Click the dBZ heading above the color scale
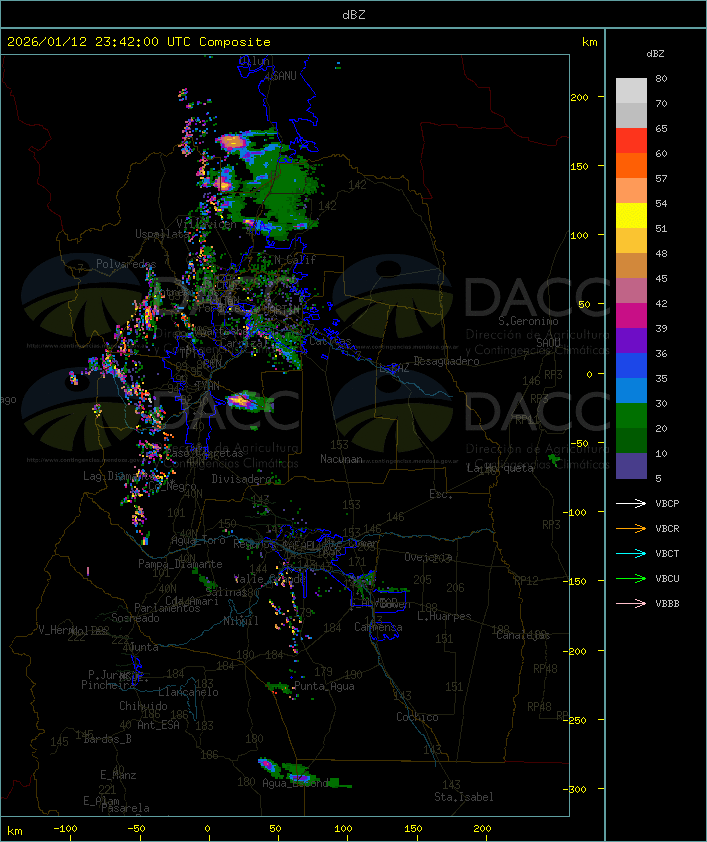 click(x=655, y=54)
